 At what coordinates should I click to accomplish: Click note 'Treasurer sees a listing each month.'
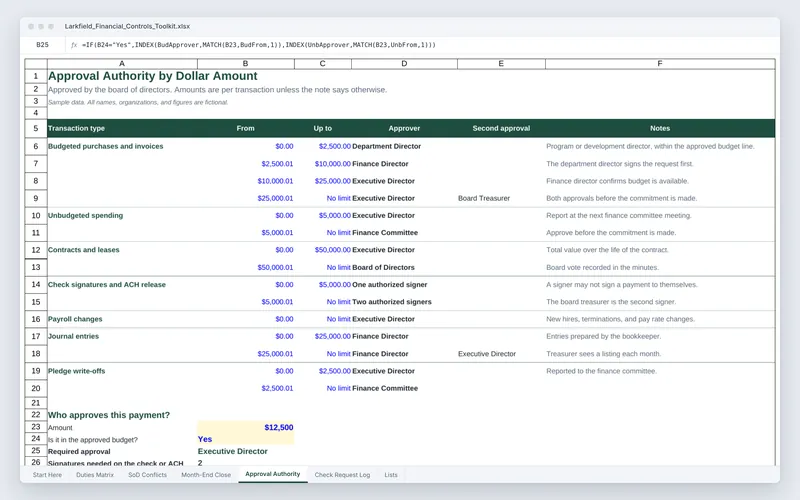604,354
